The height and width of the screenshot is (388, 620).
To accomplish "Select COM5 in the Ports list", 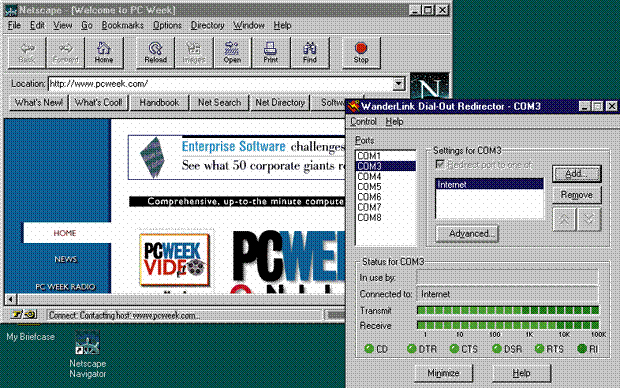I will pos(386,187).
